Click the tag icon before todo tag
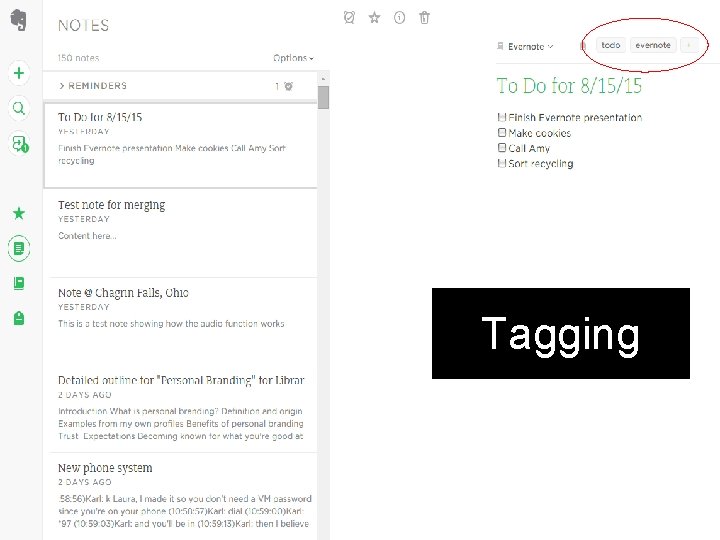The height and width of the screenshot is (540, 720). click(583, 45)
